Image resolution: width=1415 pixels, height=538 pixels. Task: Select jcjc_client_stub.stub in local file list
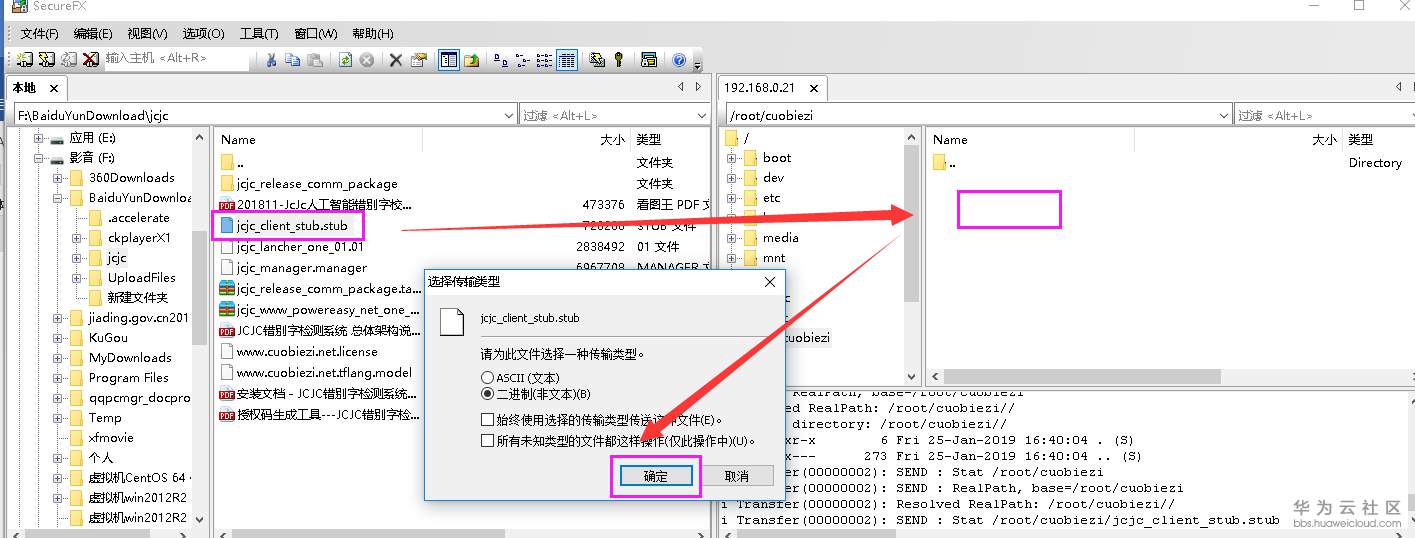pyautogui.click(x=292, y=226)
